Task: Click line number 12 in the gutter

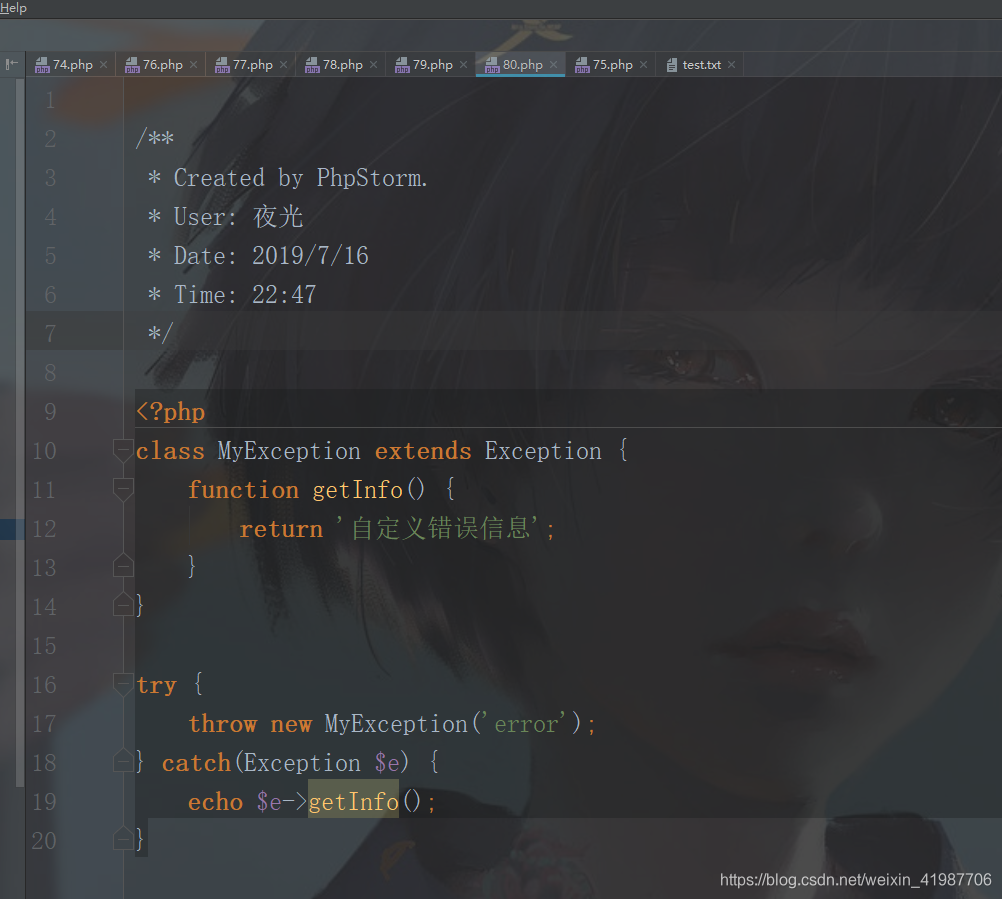Action: pos(44,529)
